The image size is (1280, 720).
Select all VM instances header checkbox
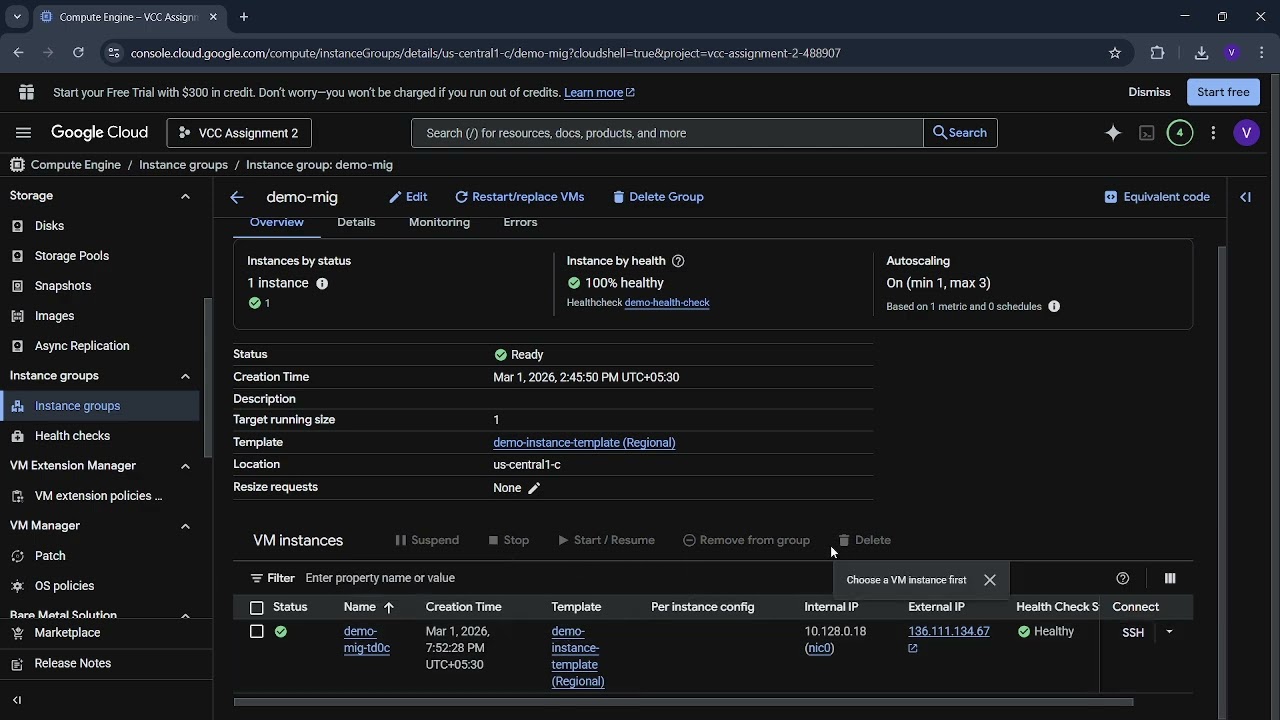pyautogui.click(x=257, y=608)
